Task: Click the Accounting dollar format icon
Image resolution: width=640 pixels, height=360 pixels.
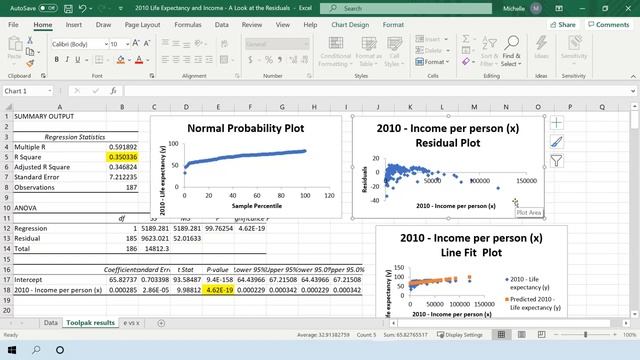Action: click(x=250, y=60)
